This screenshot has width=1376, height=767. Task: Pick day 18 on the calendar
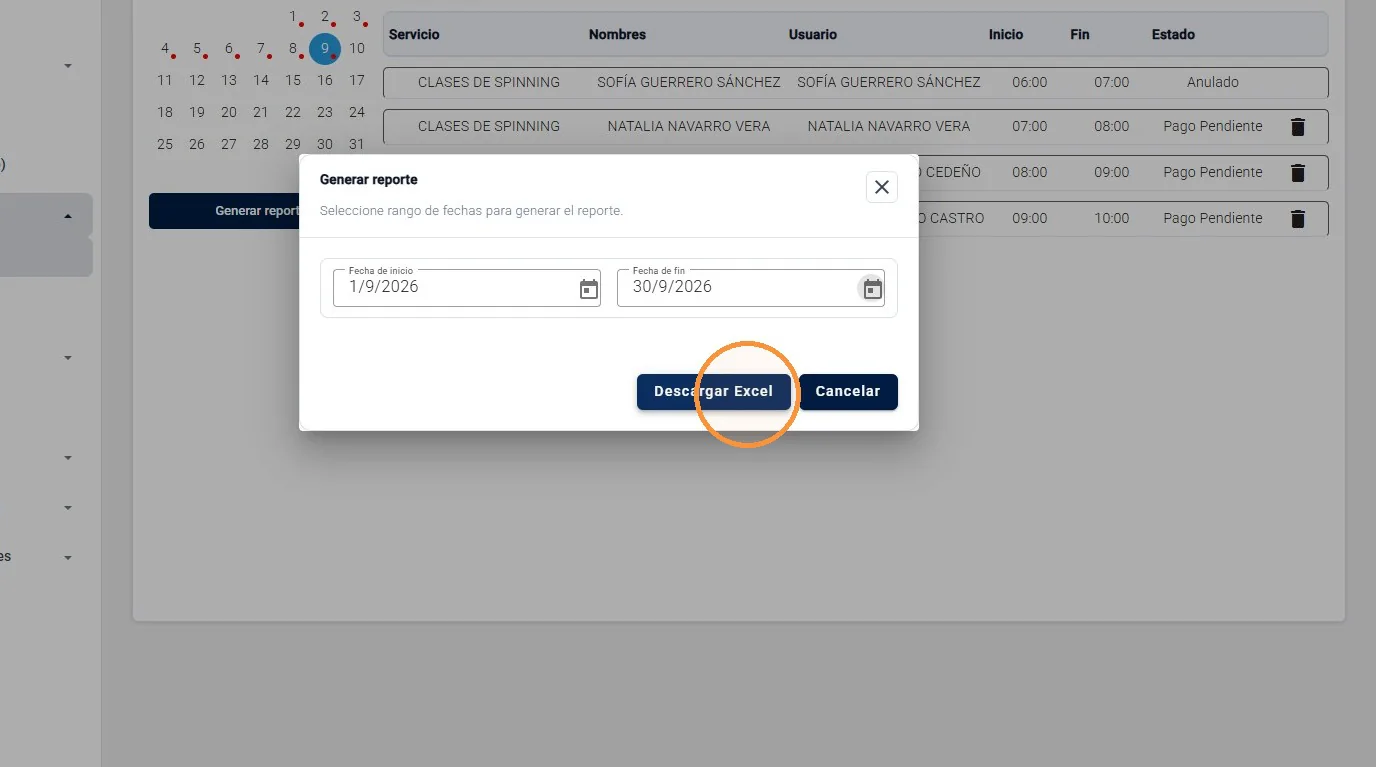click(x=165, y=112)
